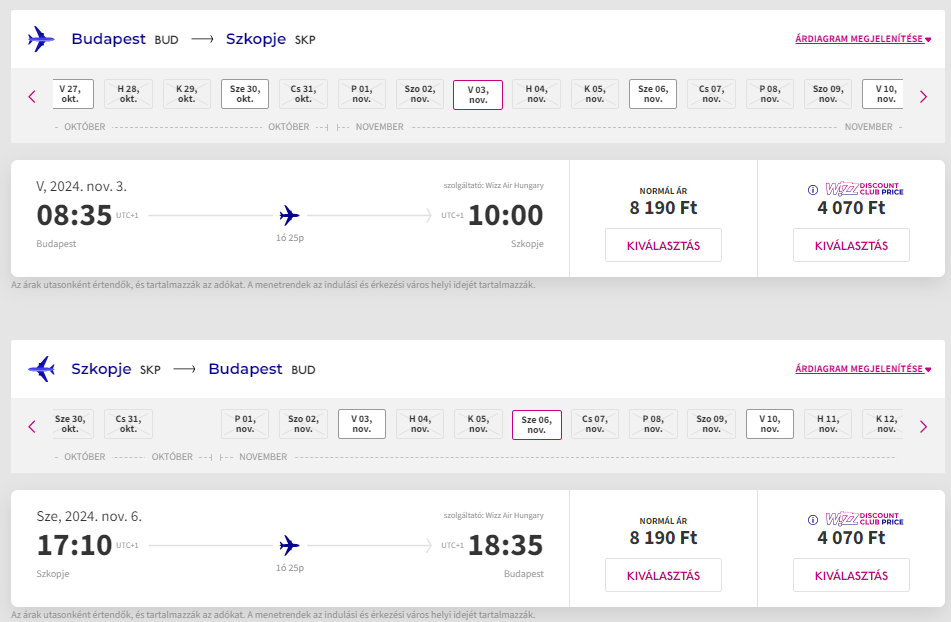Go to earlier outbound dates with left arrow
The height and width of the screenshot is (622, 951).
[32, 96]
